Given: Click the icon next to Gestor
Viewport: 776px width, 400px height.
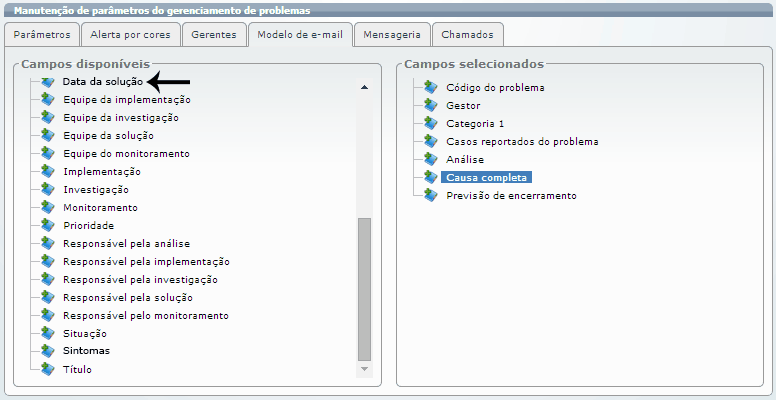Looking at the screenshot, I should [x=430, y=105].
